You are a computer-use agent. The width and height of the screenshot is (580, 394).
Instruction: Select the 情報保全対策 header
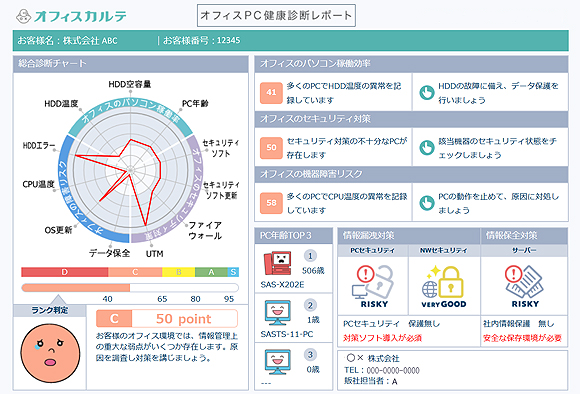[x=524, y=236]
